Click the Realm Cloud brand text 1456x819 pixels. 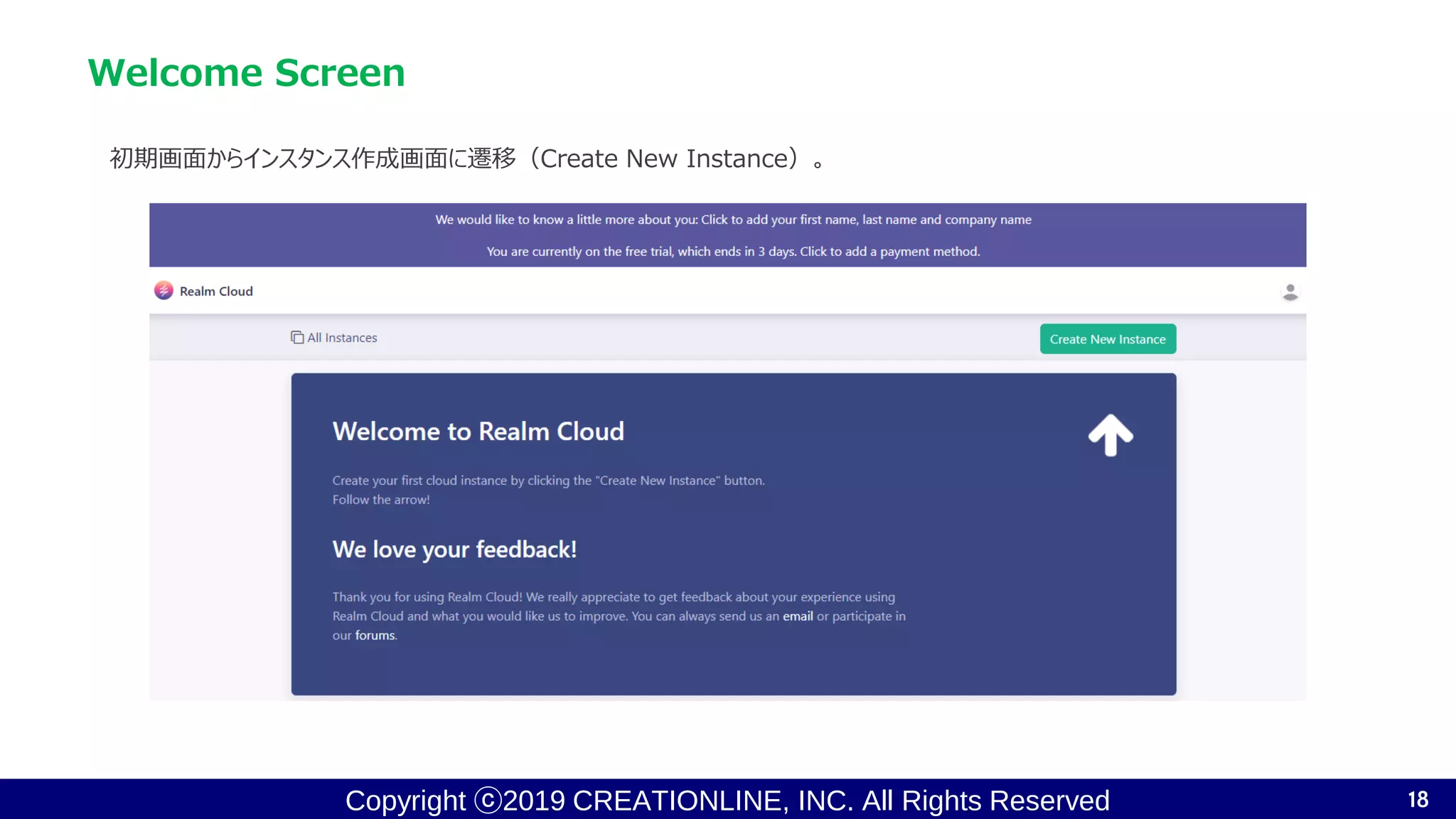coord(216,291)
